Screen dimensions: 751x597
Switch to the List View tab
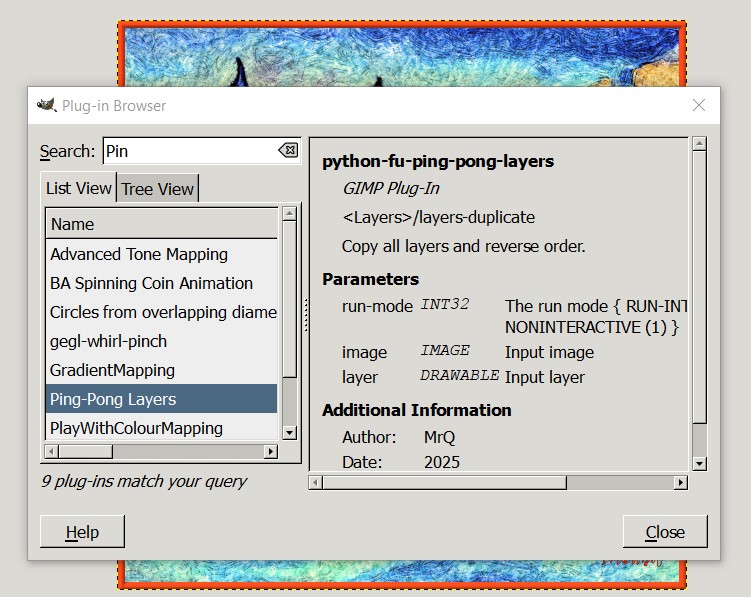[79, 188]
